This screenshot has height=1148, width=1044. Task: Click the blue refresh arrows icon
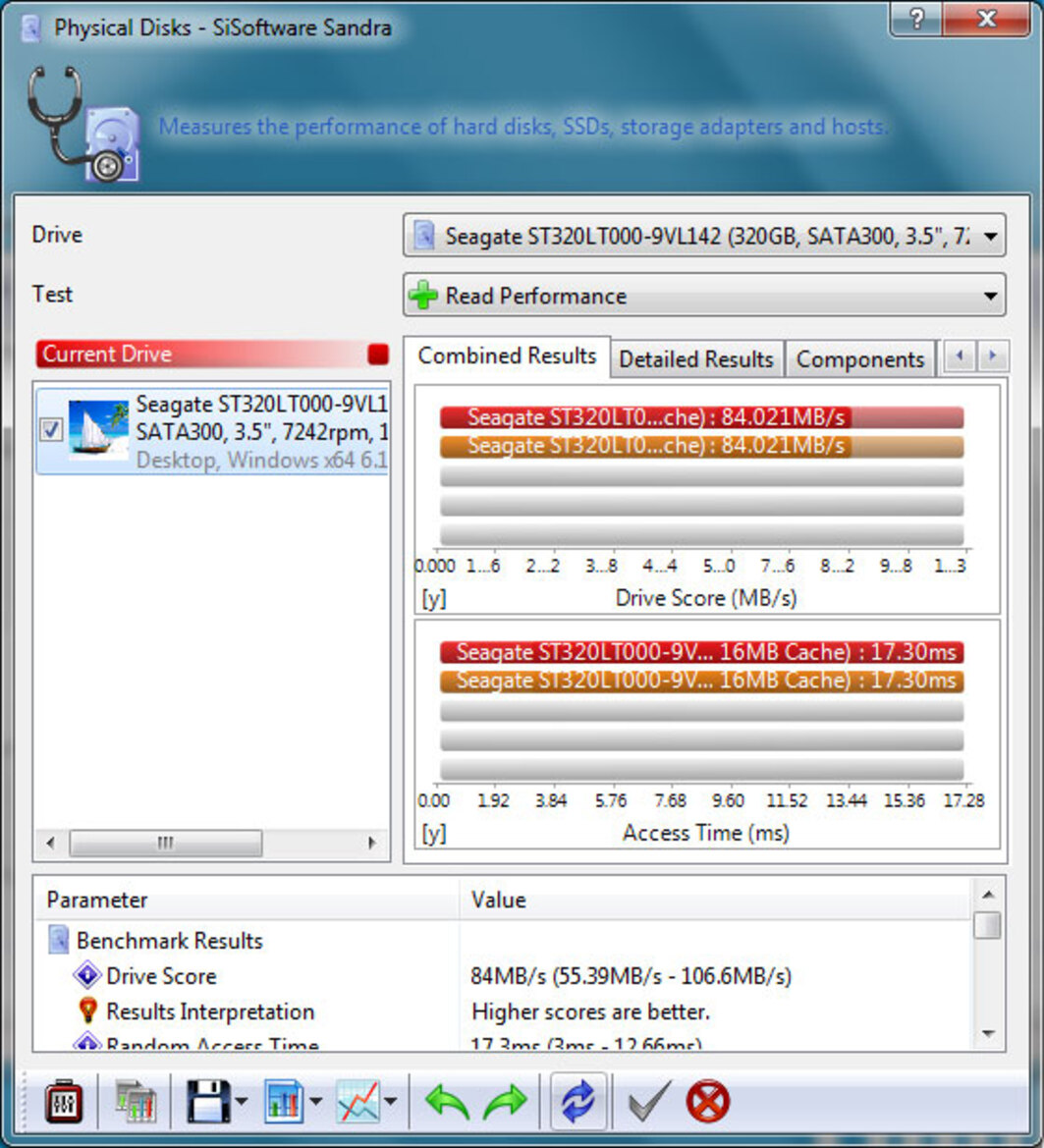click(578, 1101)
